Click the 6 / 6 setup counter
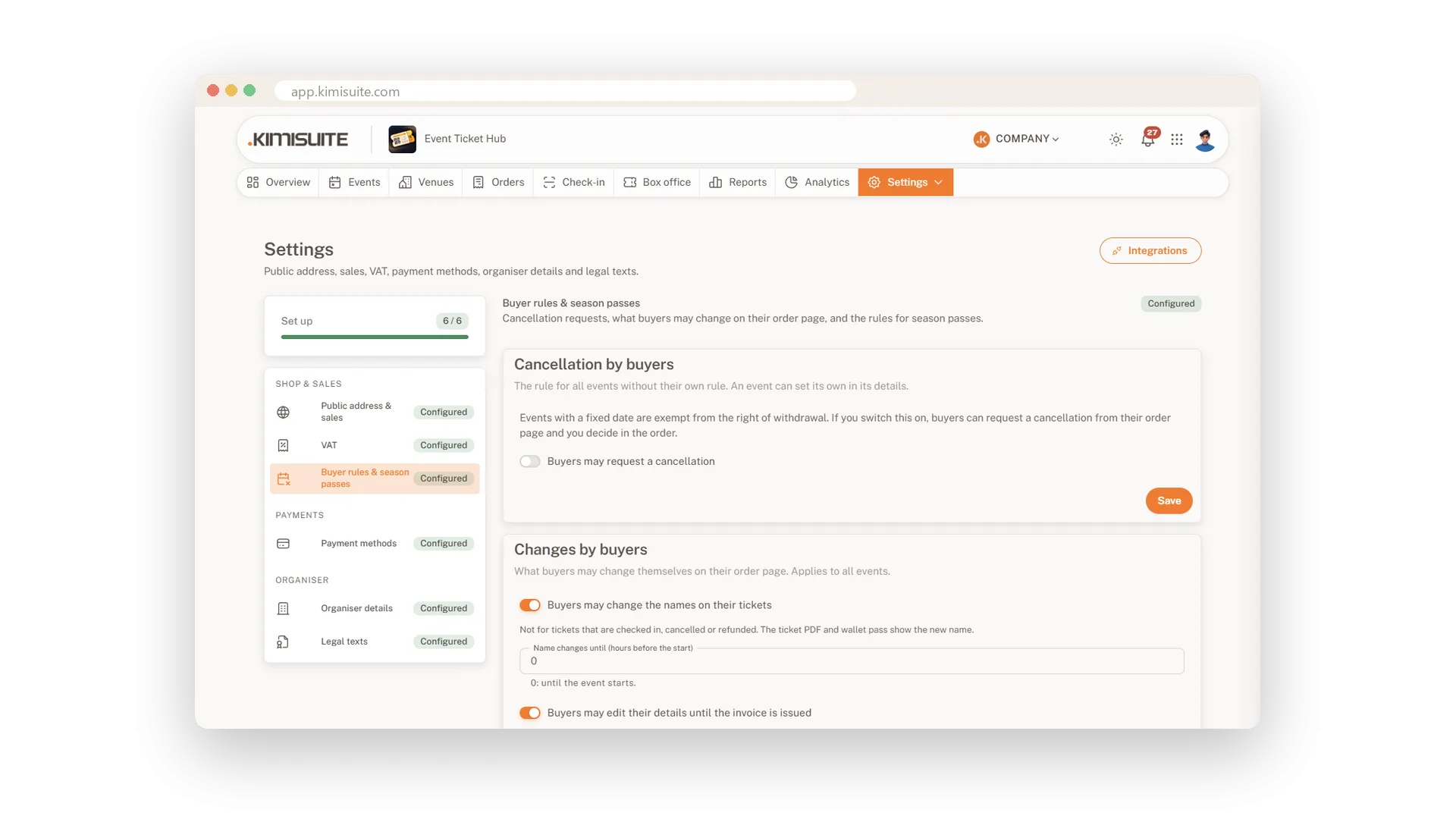Image resolution: width=1456 pixels, height=819 pixels. [452, 322]
